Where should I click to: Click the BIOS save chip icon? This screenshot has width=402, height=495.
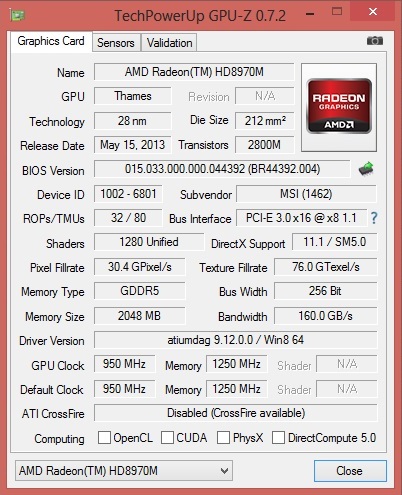pos(366,168)
